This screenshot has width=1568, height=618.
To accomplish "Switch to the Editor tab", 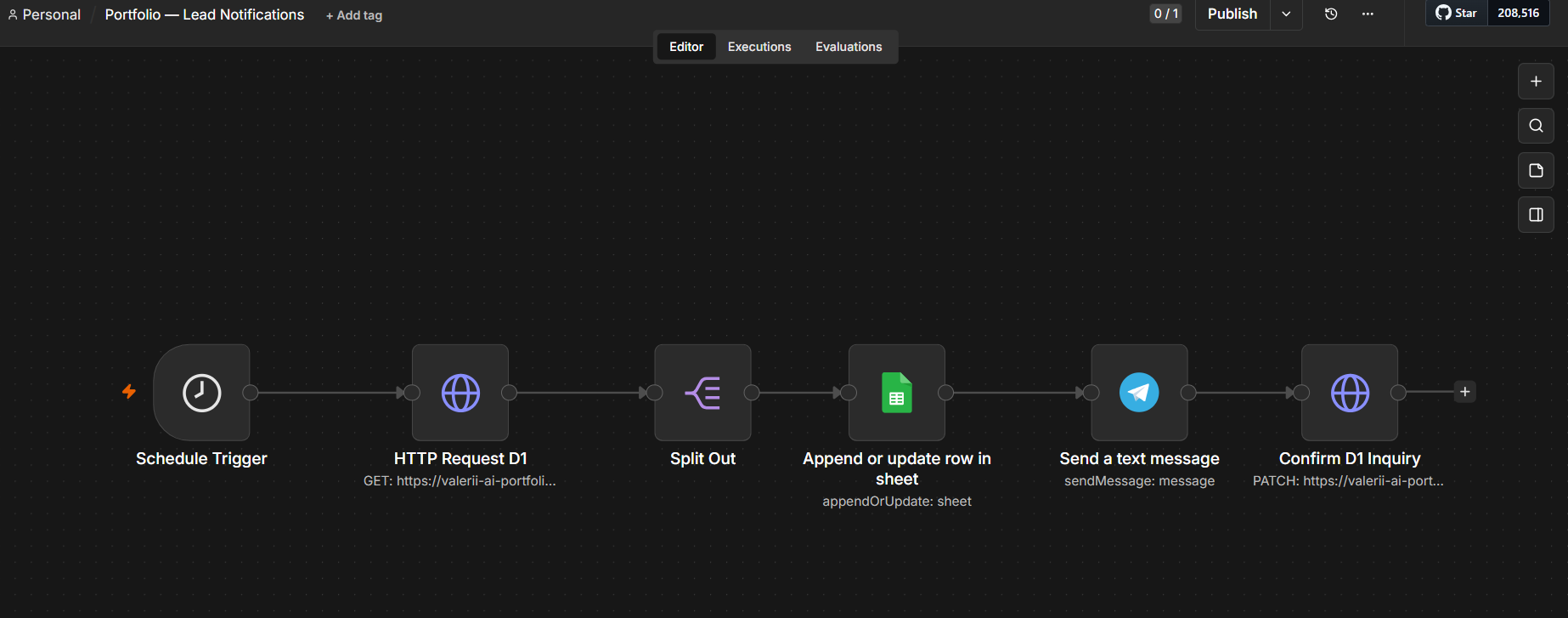I will pos(686,47).
